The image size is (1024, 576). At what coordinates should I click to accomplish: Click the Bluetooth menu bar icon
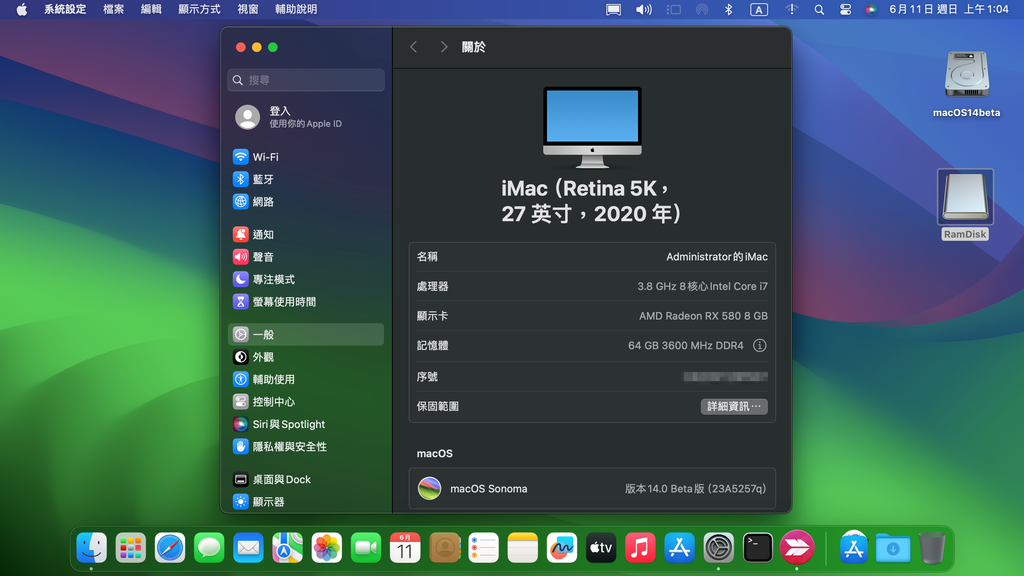coord(729,9)
